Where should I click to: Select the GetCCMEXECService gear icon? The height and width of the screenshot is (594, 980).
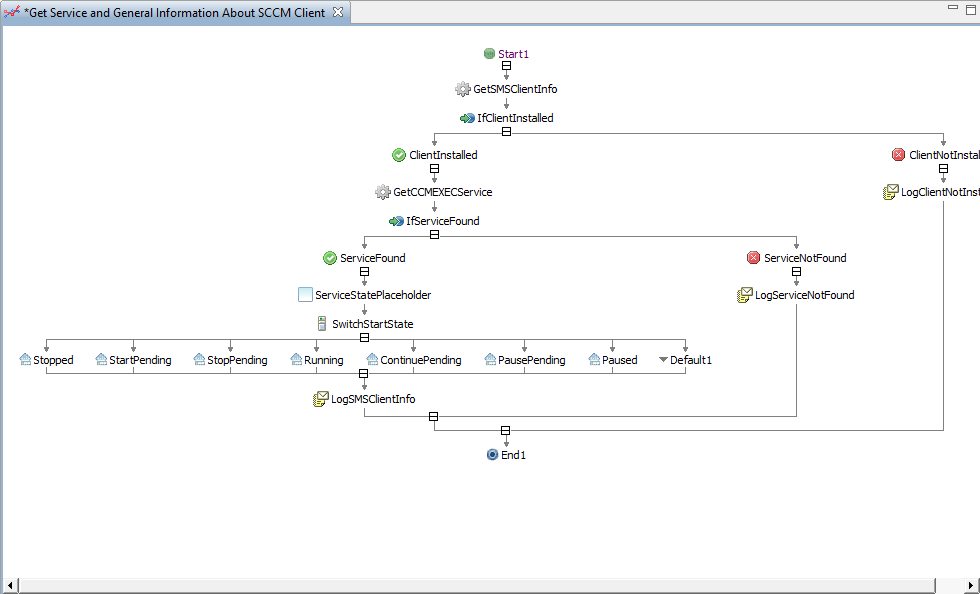[382, 192]
